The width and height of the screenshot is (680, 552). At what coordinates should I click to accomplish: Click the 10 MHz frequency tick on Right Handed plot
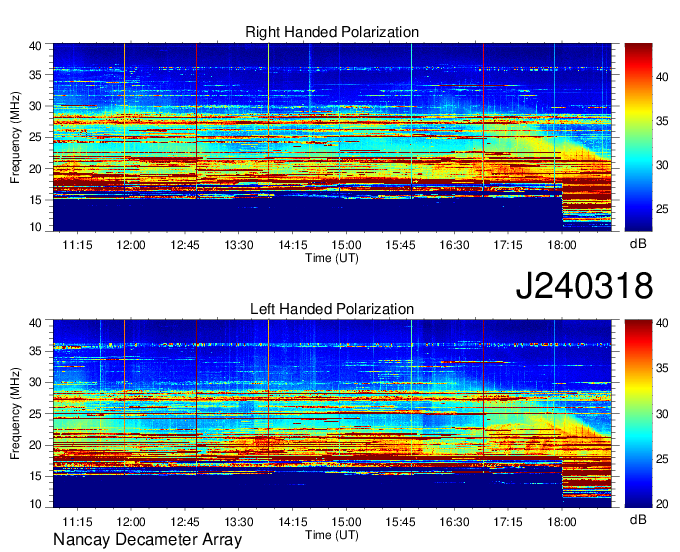[35, 227]
